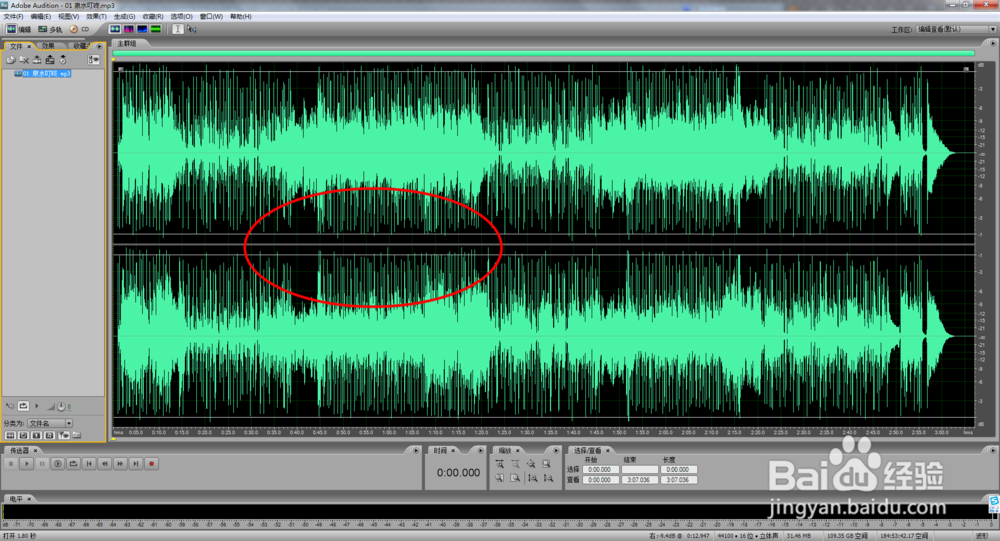Adjust the preview volume knob in Files panel

pos(61,406)
